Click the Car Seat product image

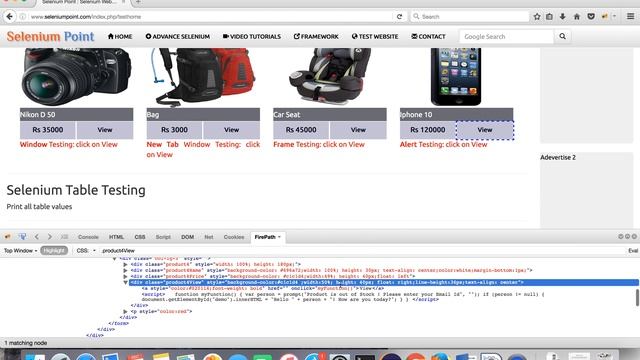(329, 76)
